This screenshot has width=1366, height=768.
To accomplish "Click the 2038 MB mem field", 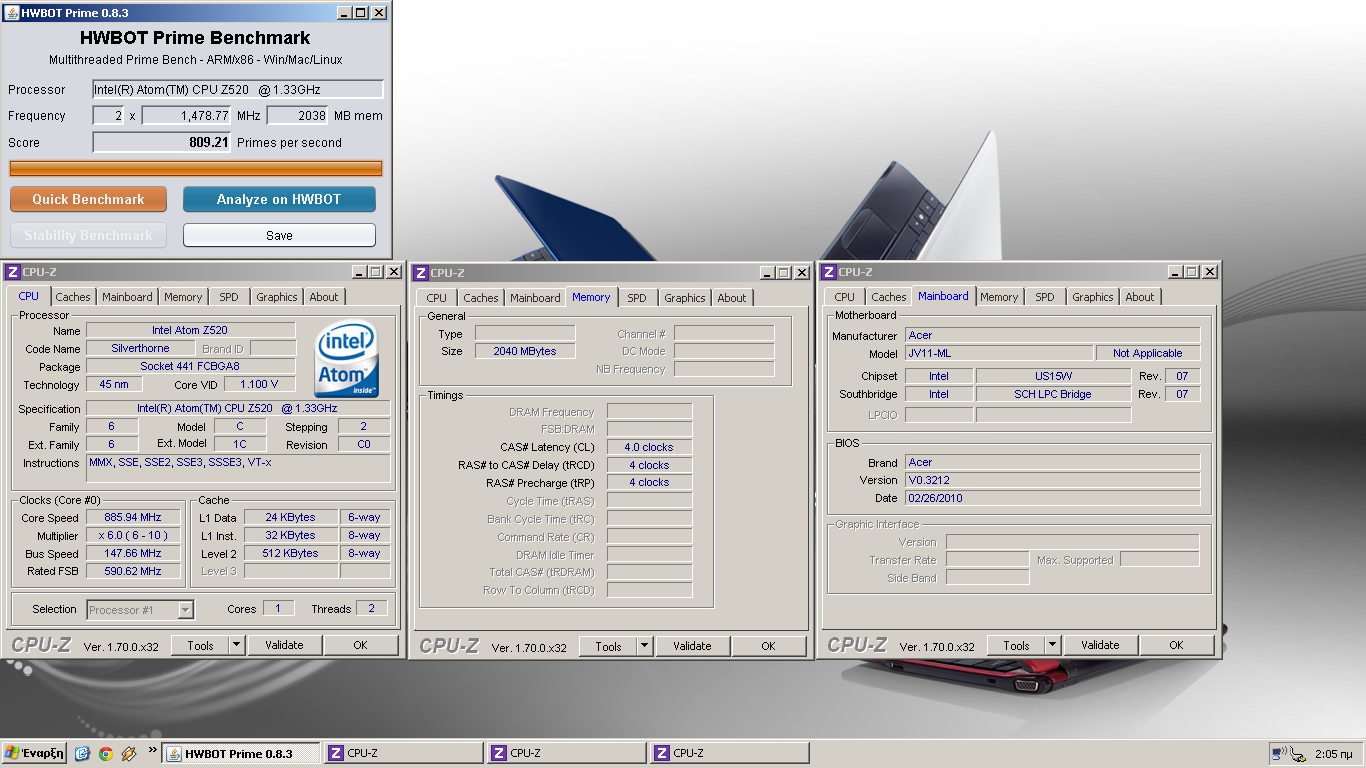I will (x=298, y=116).
